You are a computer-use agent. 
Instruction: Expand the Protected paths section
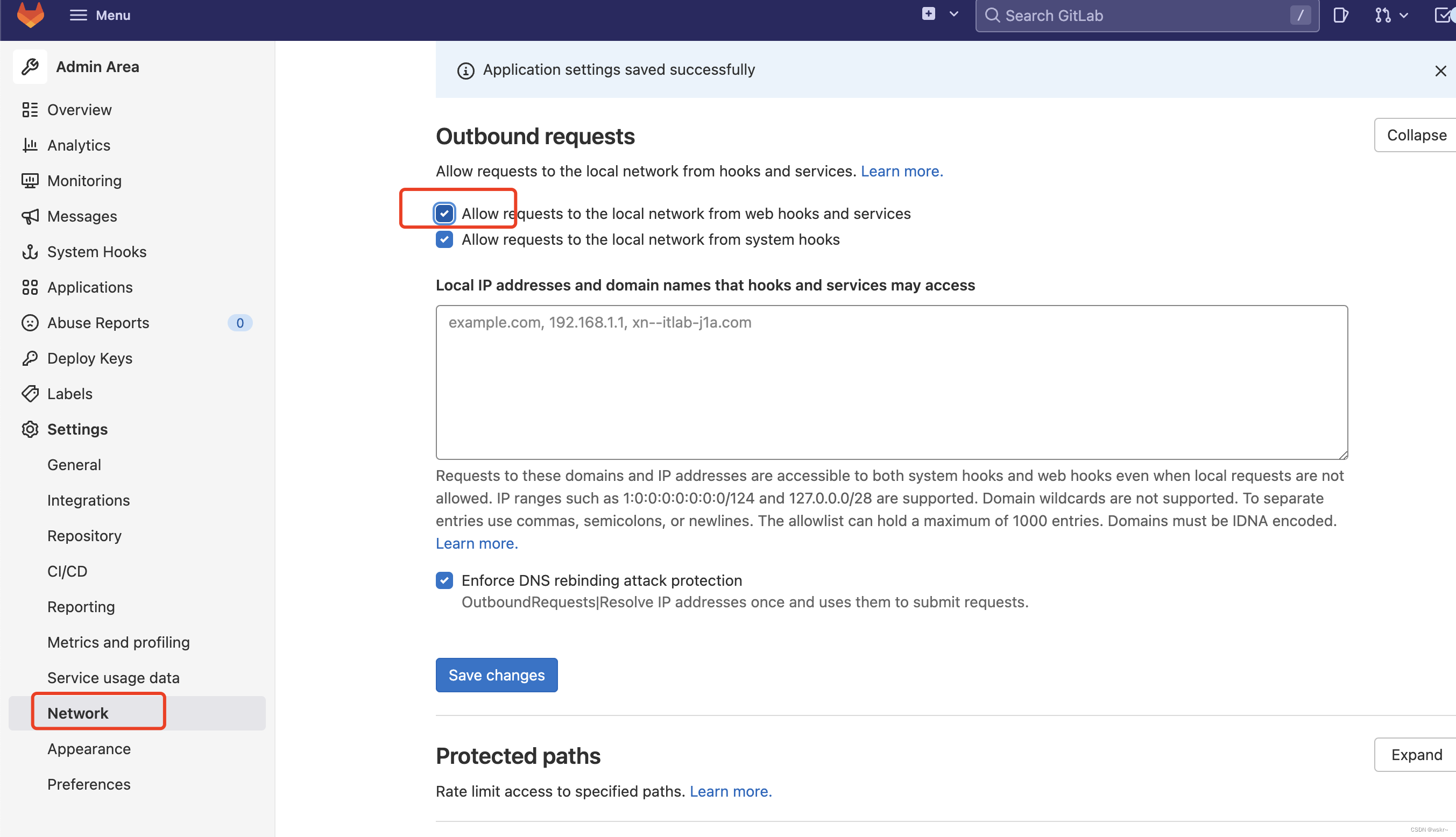tap(1415, 754)
